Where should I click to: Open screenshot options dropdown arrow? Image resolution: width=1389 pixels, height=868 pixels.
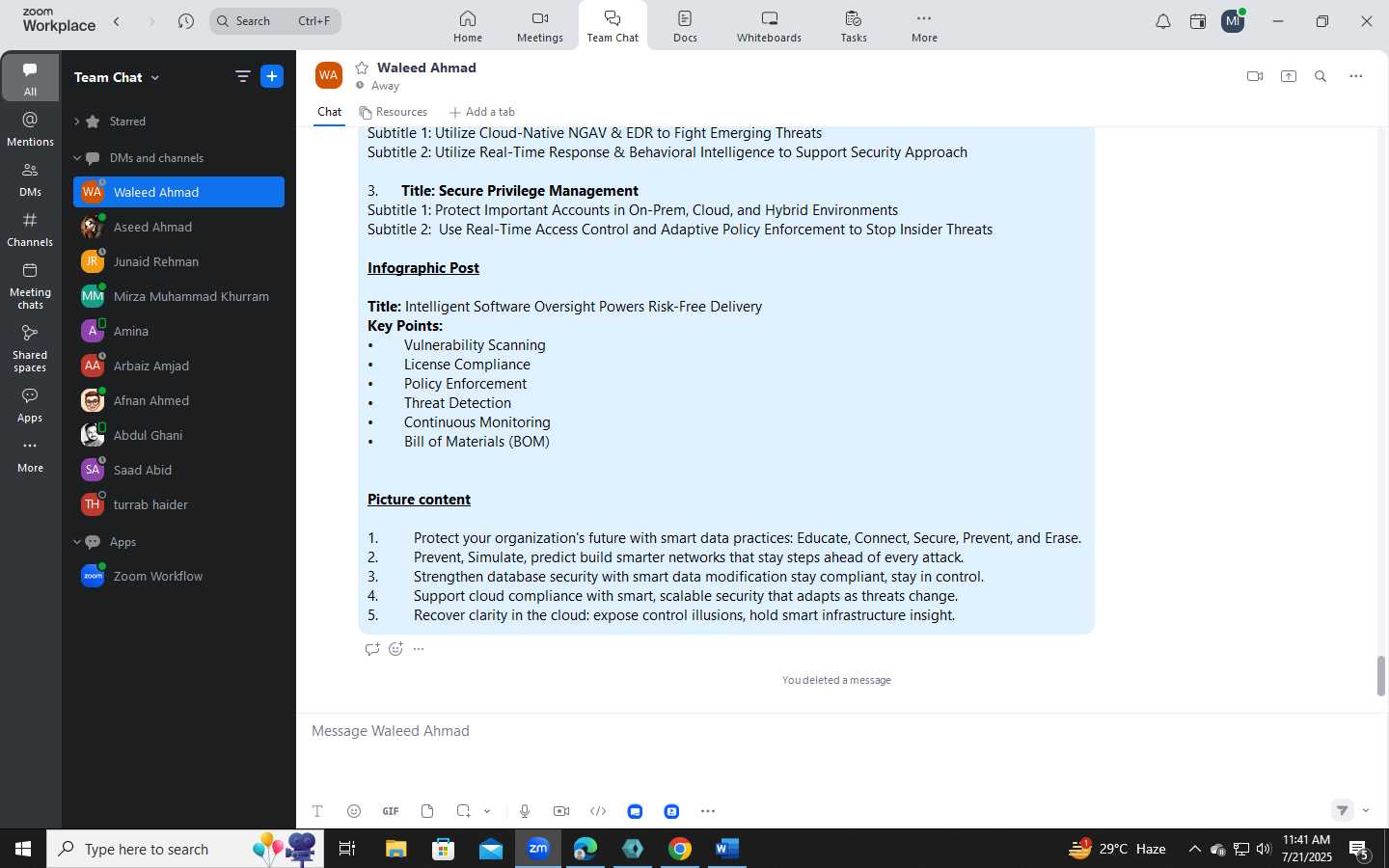tap(487, 811)
